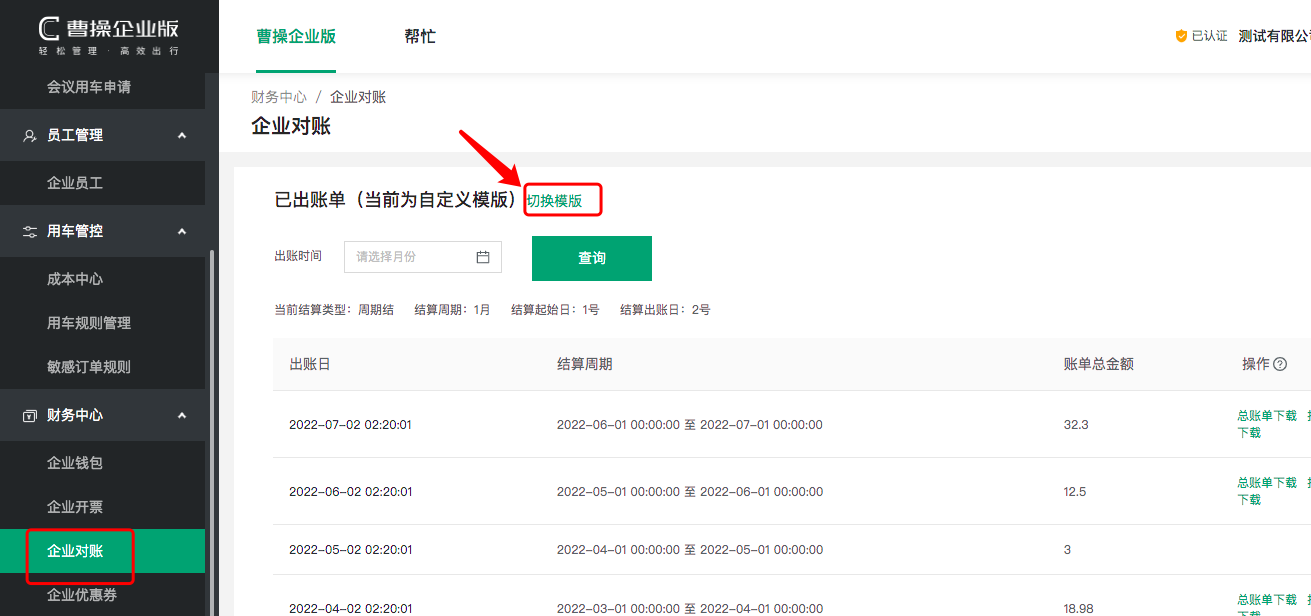Select 敏感订单规则 in the sidebar
This screenshot has width=1311, height=616.
(89, 367)
